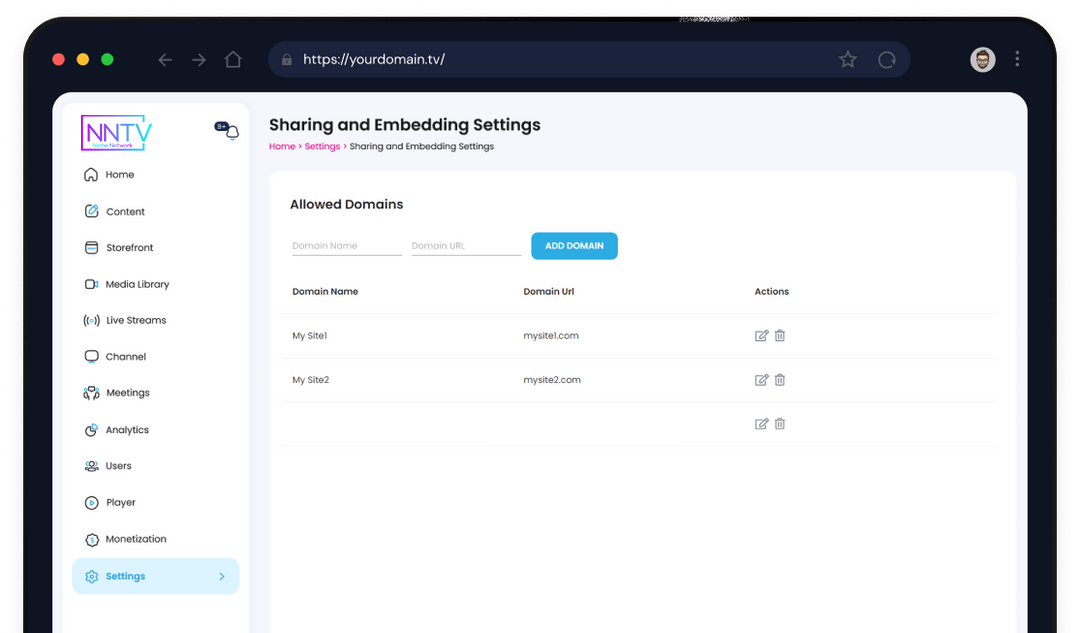
Task: Bookmark page with the star icon
Action: pos(848,60)
